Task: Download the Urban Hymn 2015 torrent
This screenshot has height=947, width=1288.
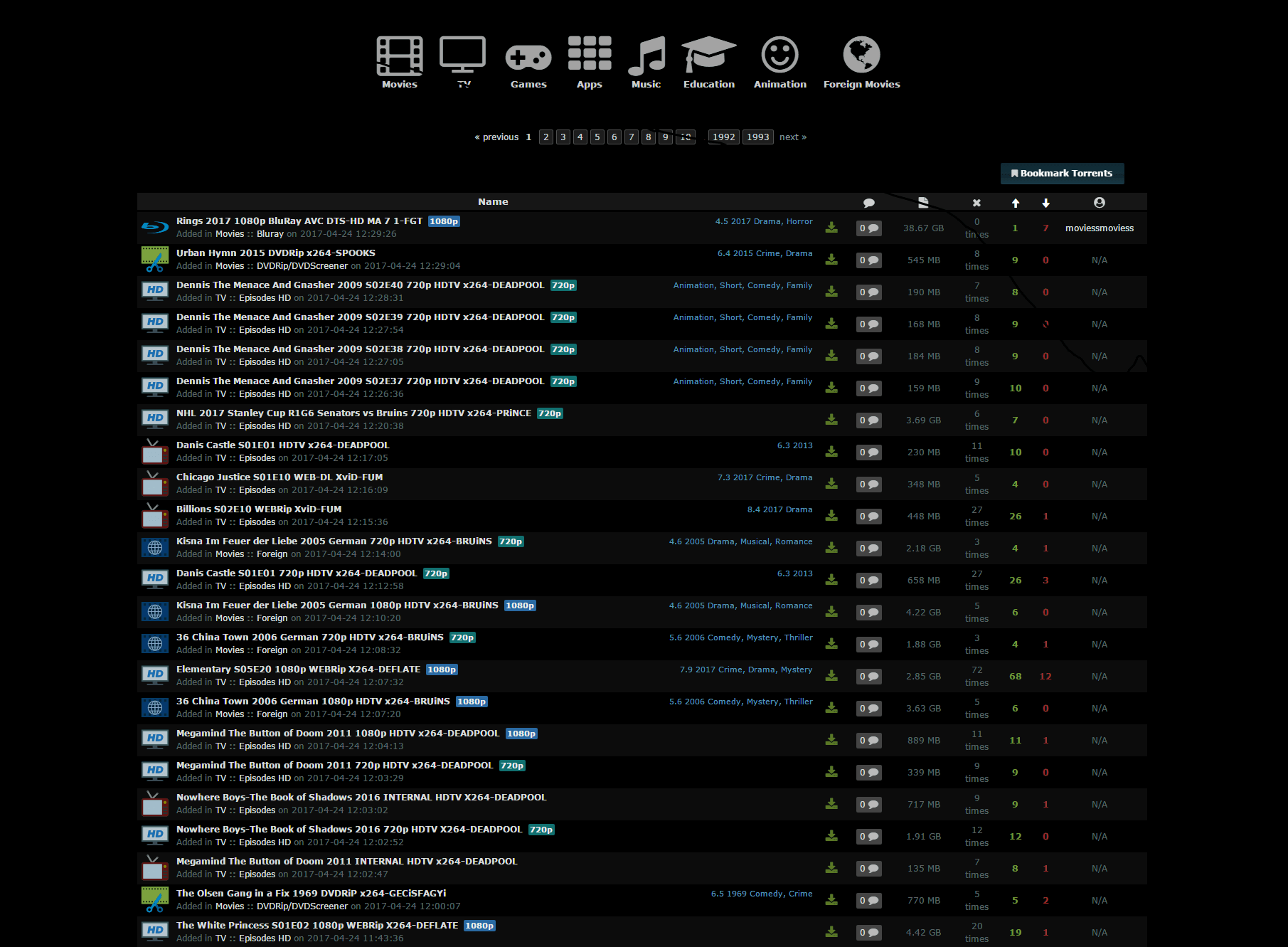Action: 831,260
